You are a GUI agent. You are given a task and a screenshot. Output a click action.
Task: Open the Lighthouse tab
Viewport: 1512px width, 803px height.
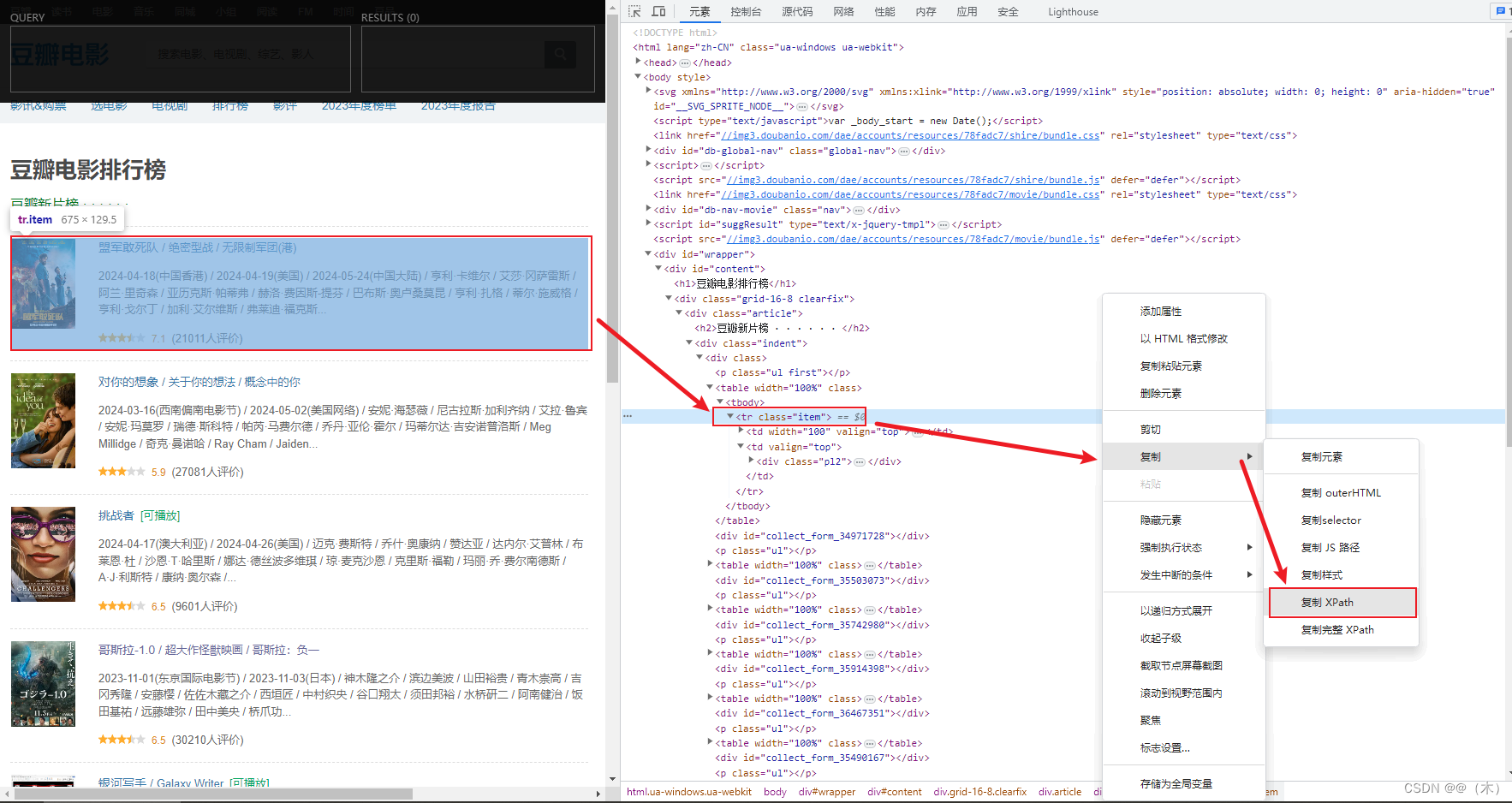click(x=1073, y=12)
